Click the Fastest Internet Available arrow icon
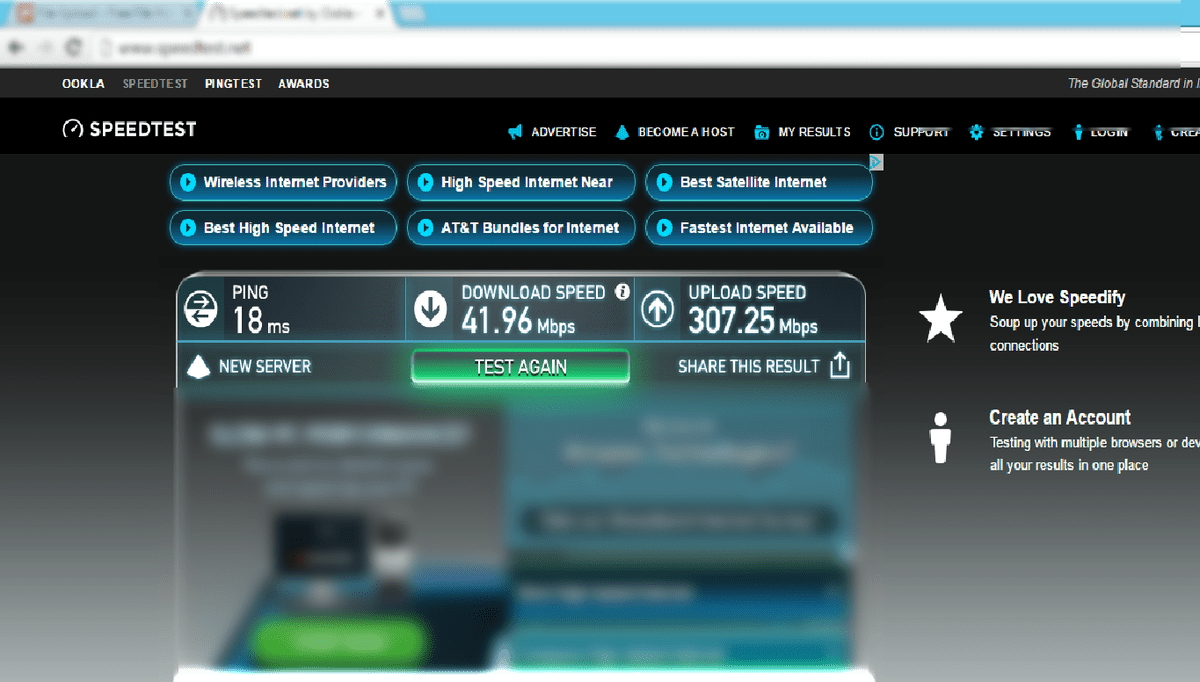1200x682 pixels. [x=663, y=228]
